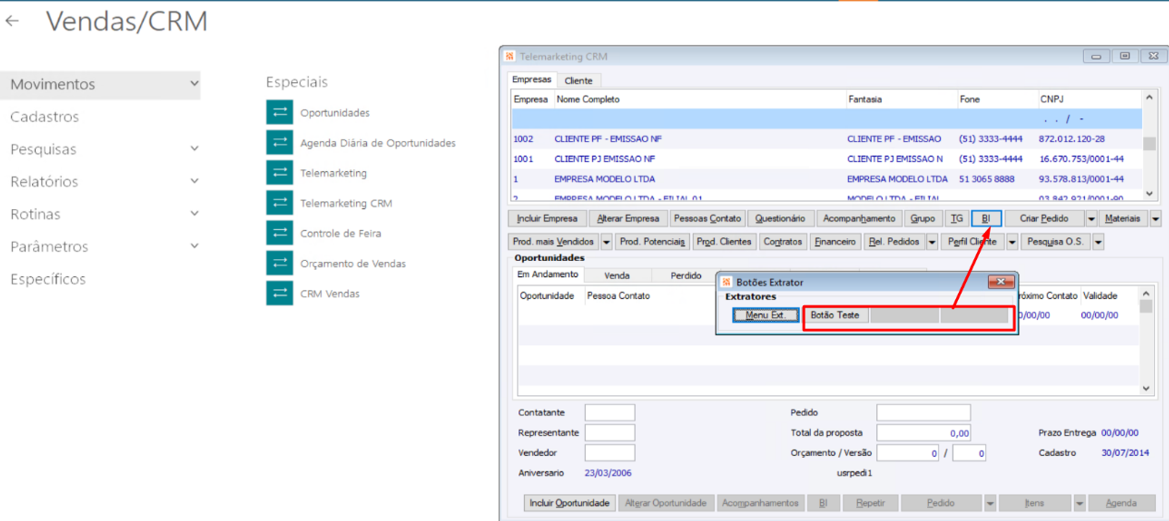Click the Total da proposta field

coord(924,432)
